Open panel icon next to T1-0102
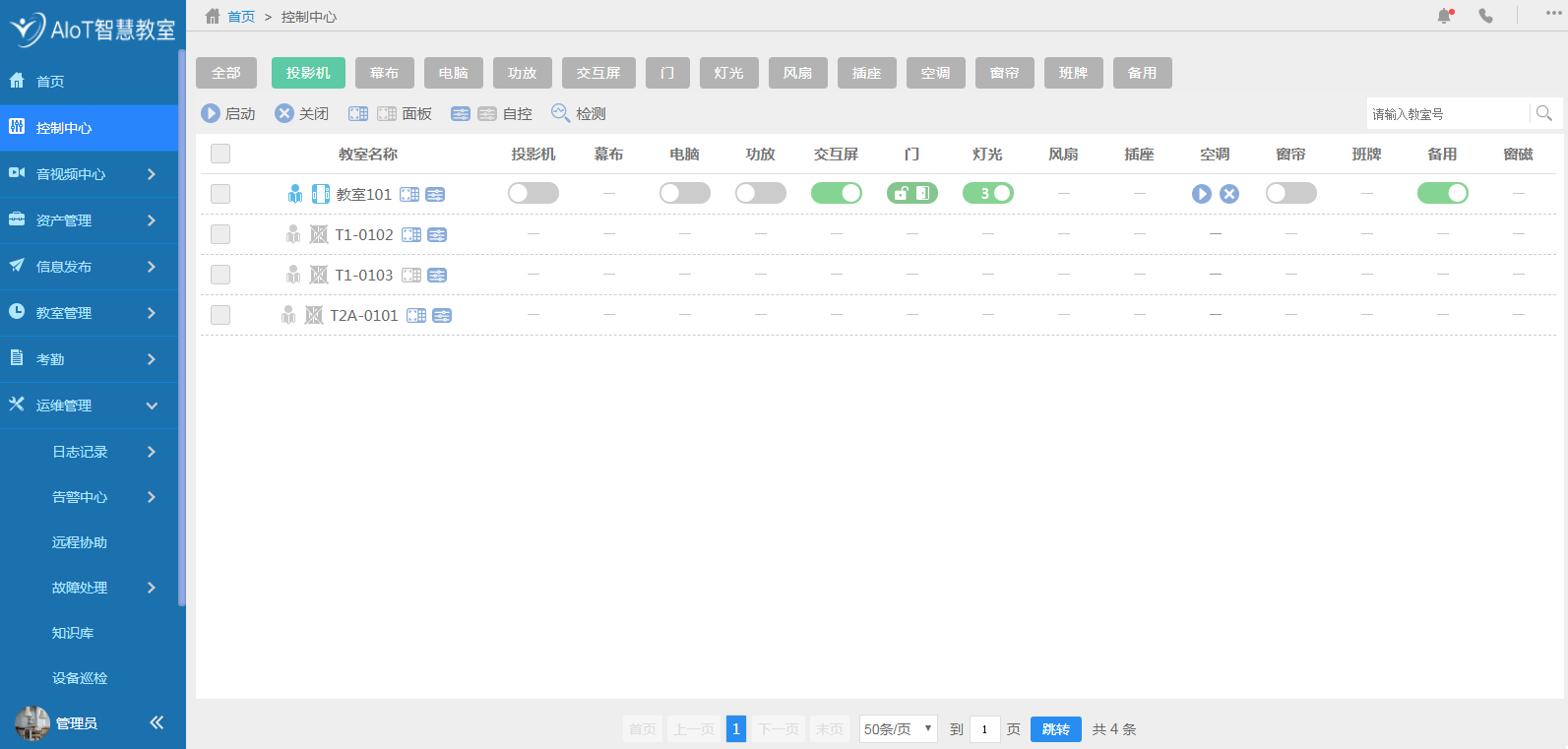The height and width of the screenshot is (749, 1568). (411, 235)
